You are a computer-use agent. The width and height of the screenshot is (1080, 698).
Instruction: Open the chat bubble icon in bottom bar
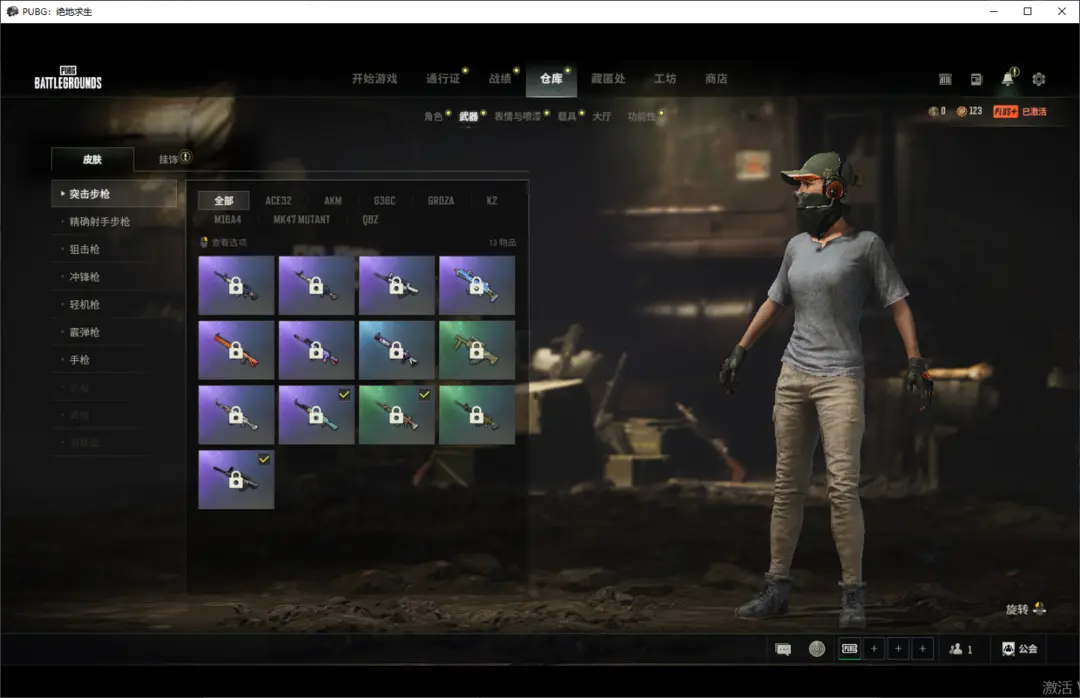(x=783, y=649)
